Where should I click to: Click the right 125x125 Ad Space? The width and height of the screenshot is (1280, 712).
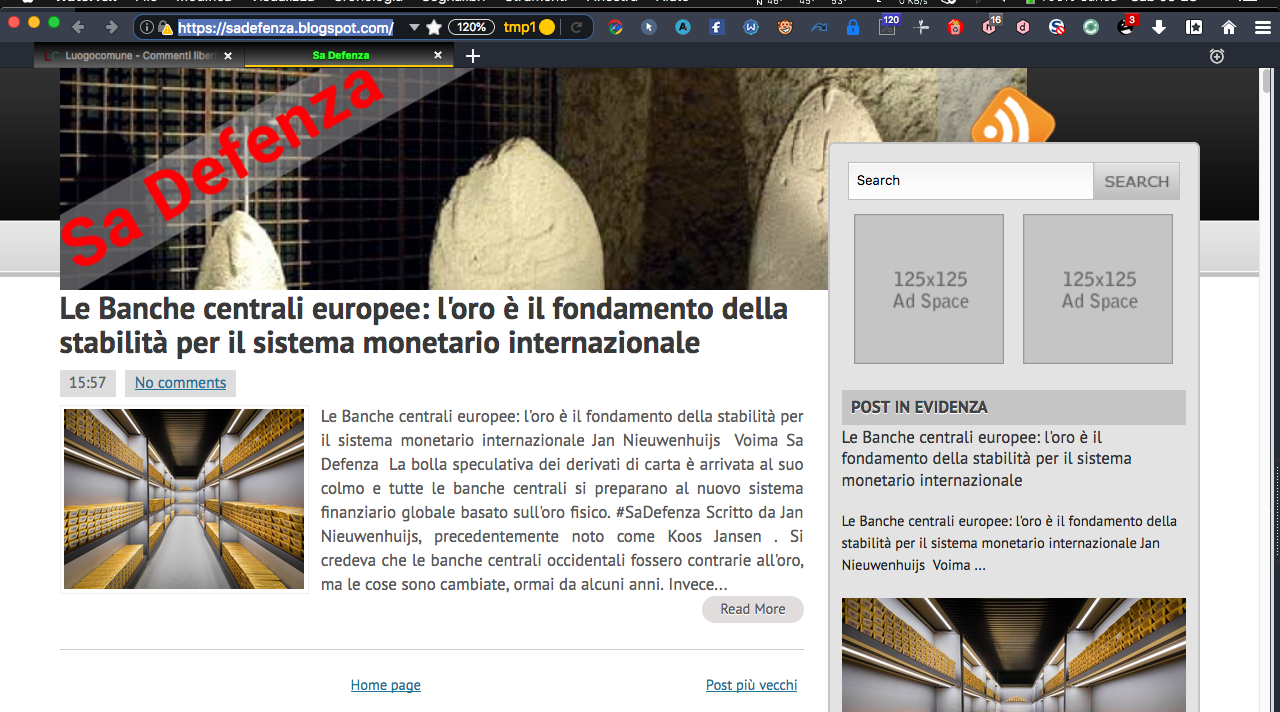[1098, 289]
